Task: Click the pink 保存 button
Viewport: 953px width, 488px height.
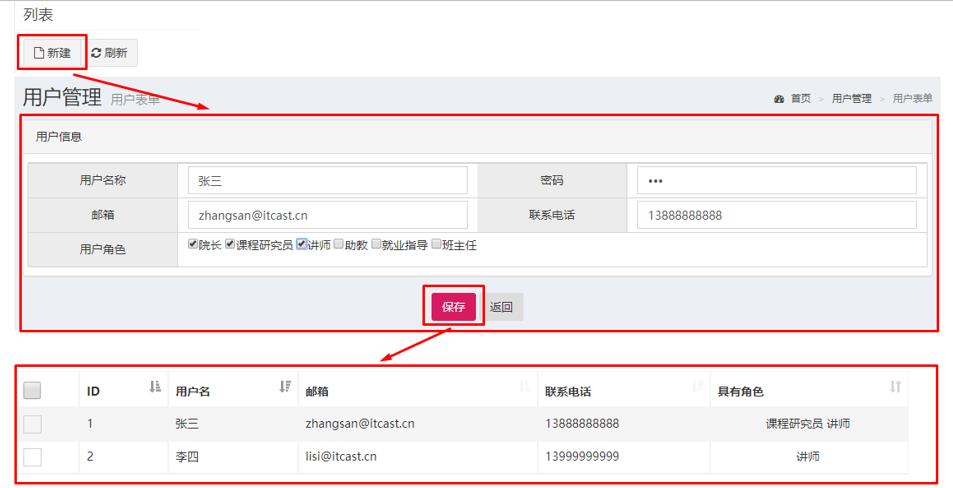Action: [453, 307]
